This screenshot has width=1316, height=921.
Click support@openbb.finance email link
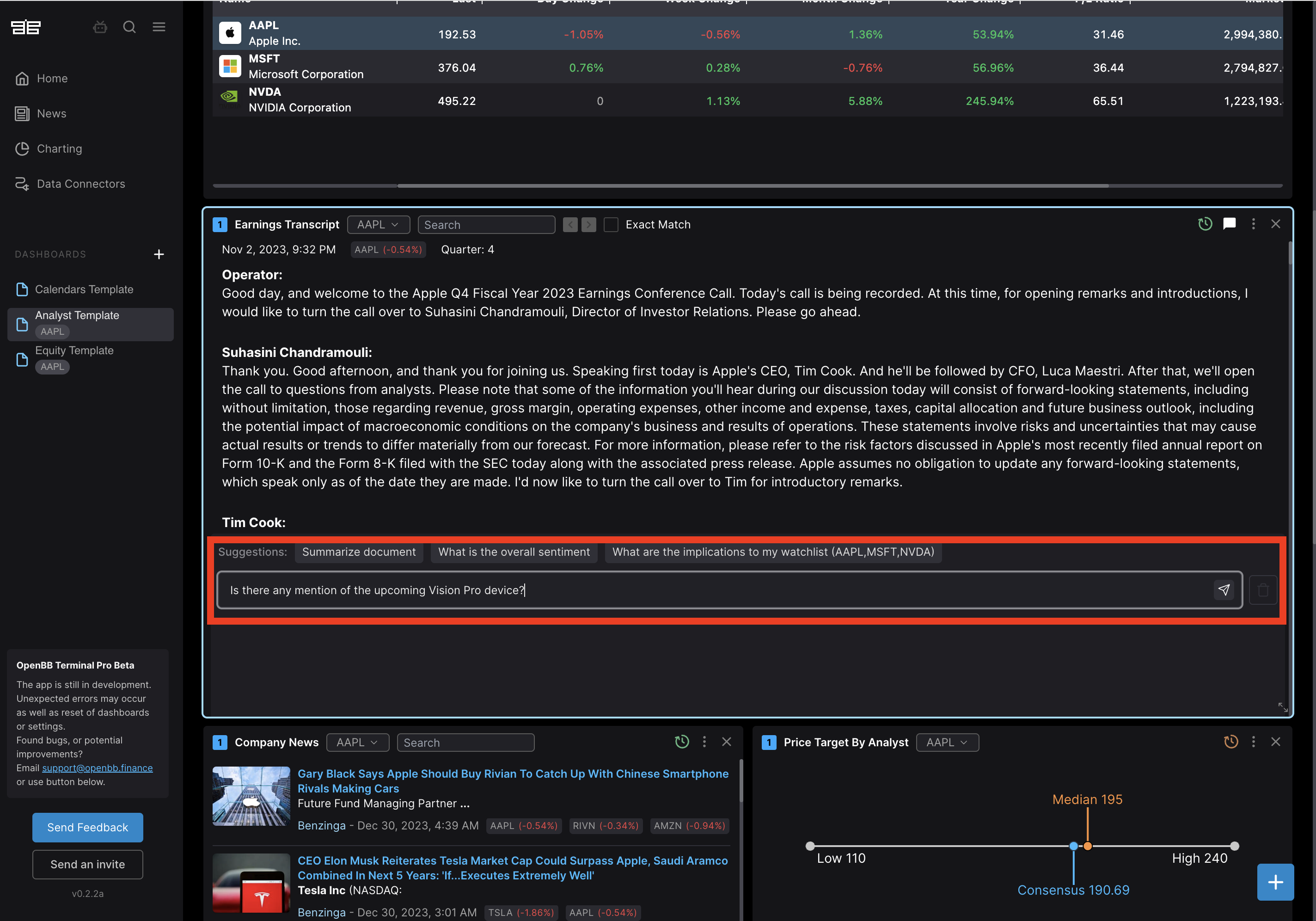pyautogui.click(x=98, y=768)
